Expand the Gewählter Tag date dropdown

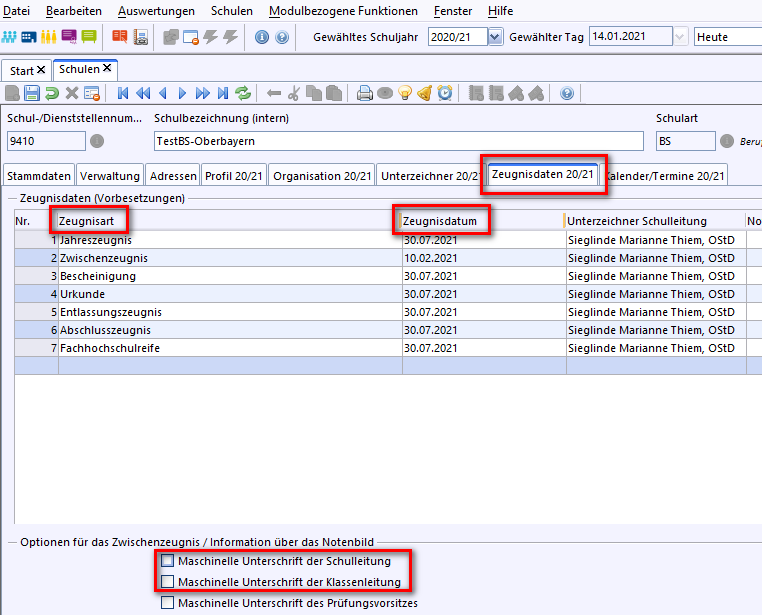680,37
